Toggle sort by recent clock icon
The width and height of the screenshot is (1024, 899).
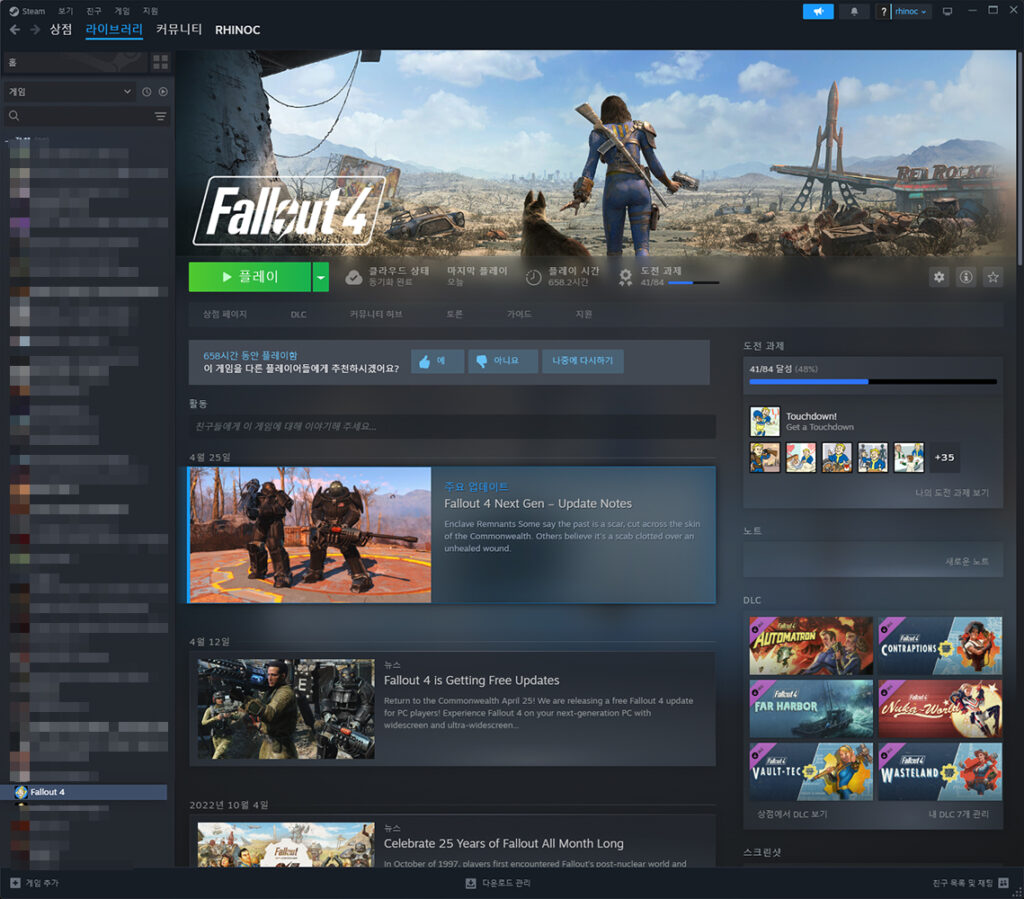pos(146,92)
